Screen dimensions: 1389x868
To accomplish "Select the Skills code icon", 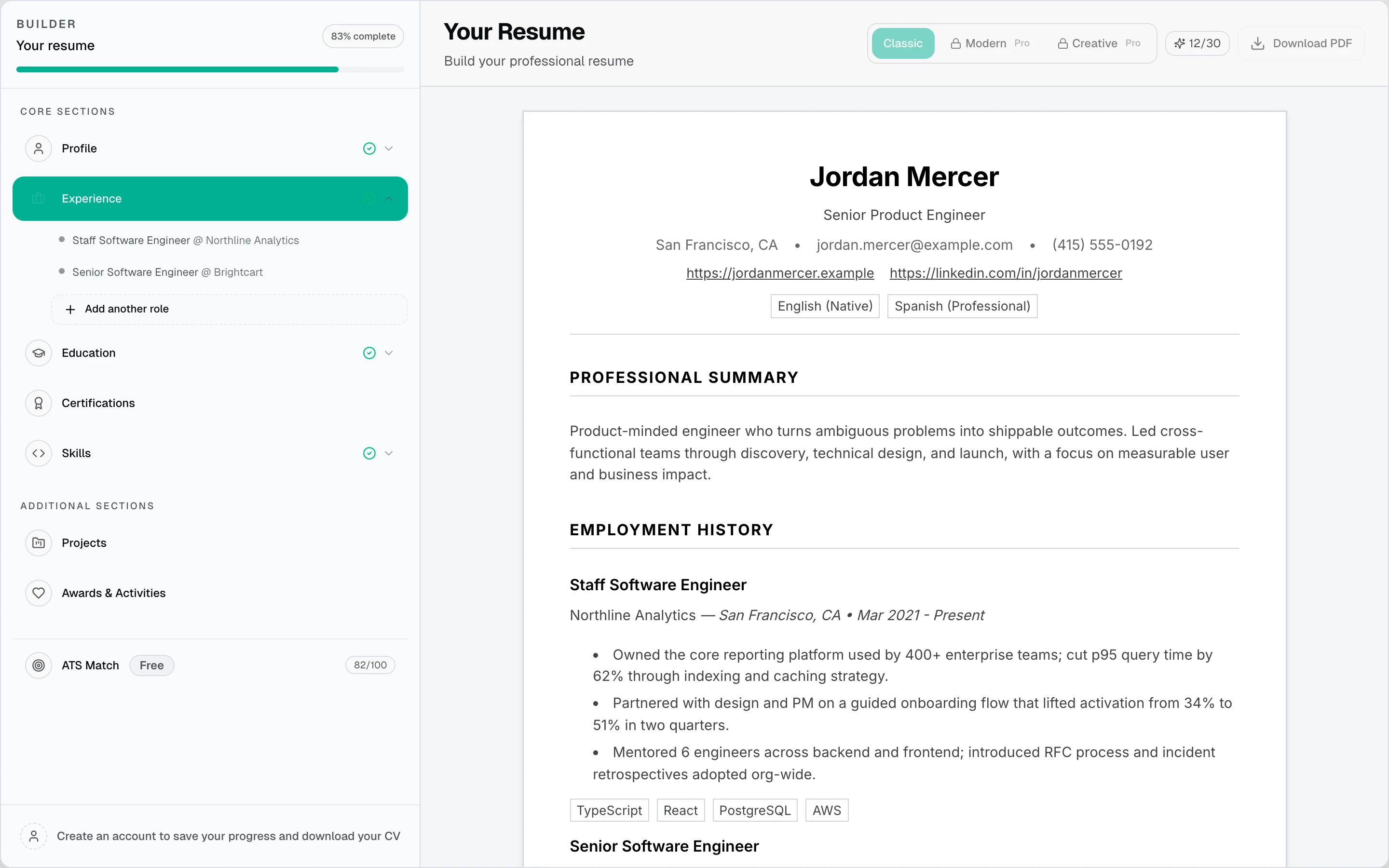I will click(39, 453).
